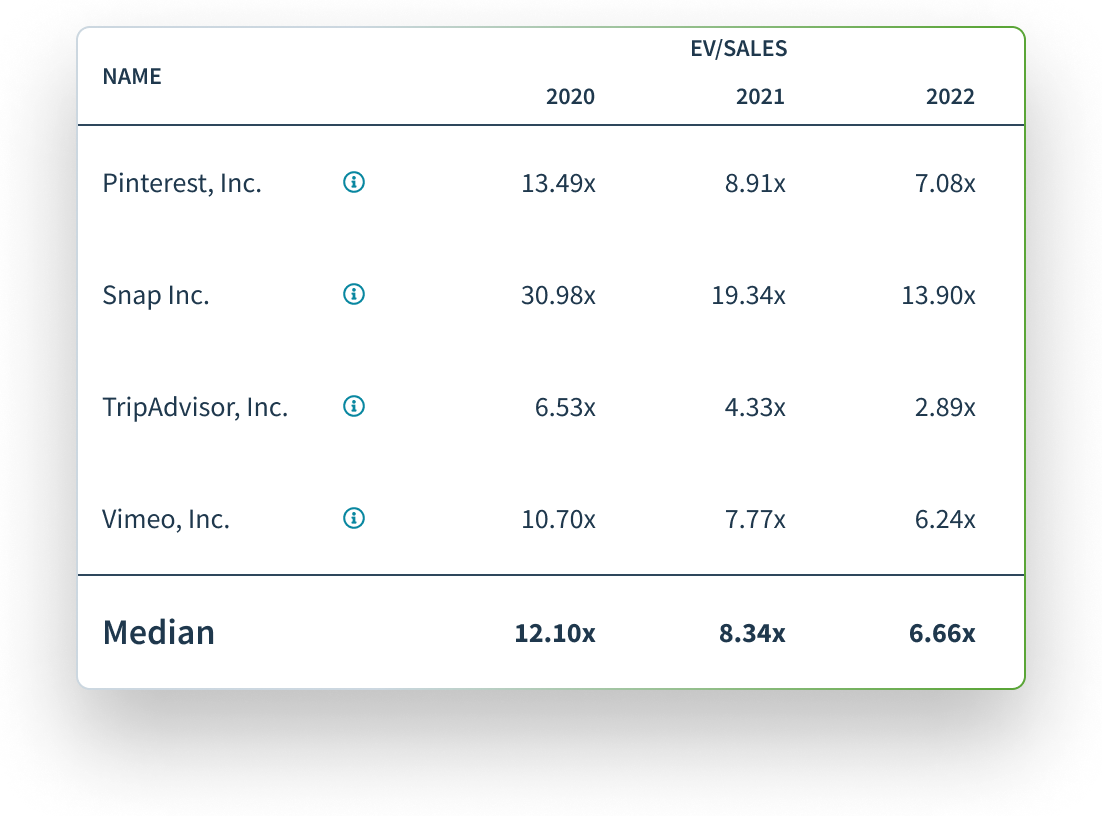Open the Snap Inc. company name

156,296
